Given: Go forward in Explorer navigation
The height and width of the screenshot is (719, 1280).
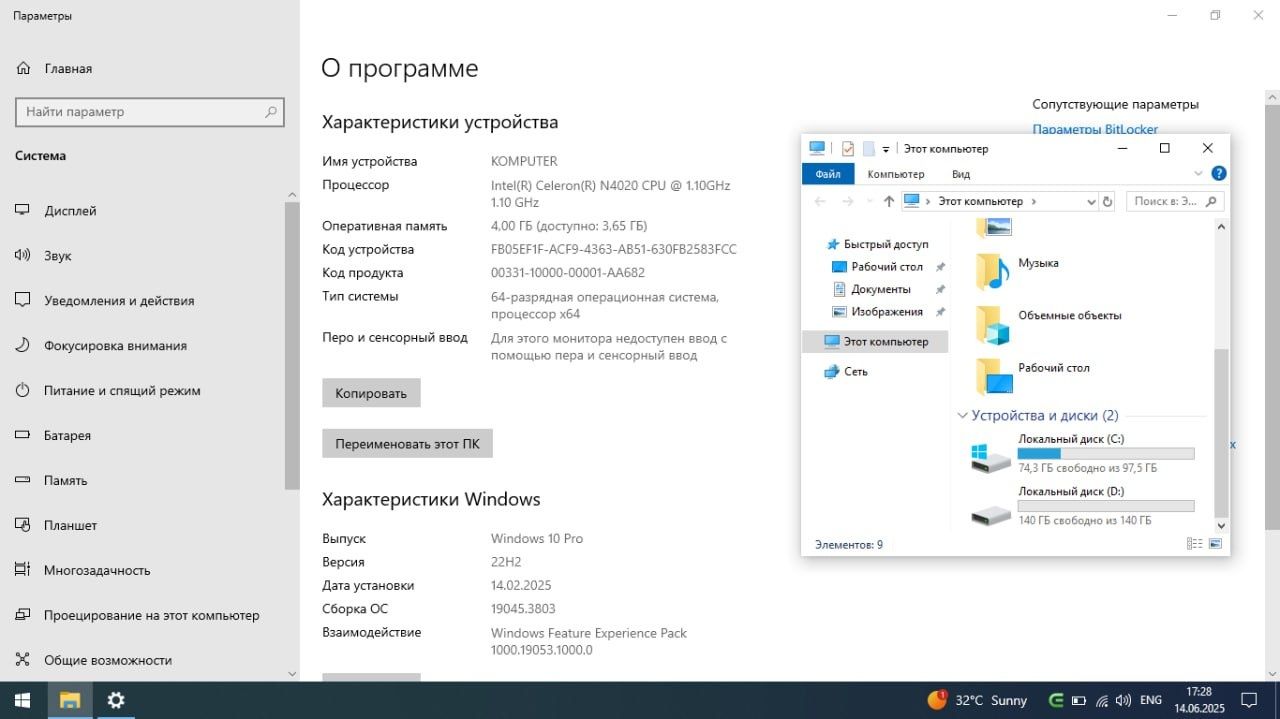Looking at the screenshot, I should point(848,201).
